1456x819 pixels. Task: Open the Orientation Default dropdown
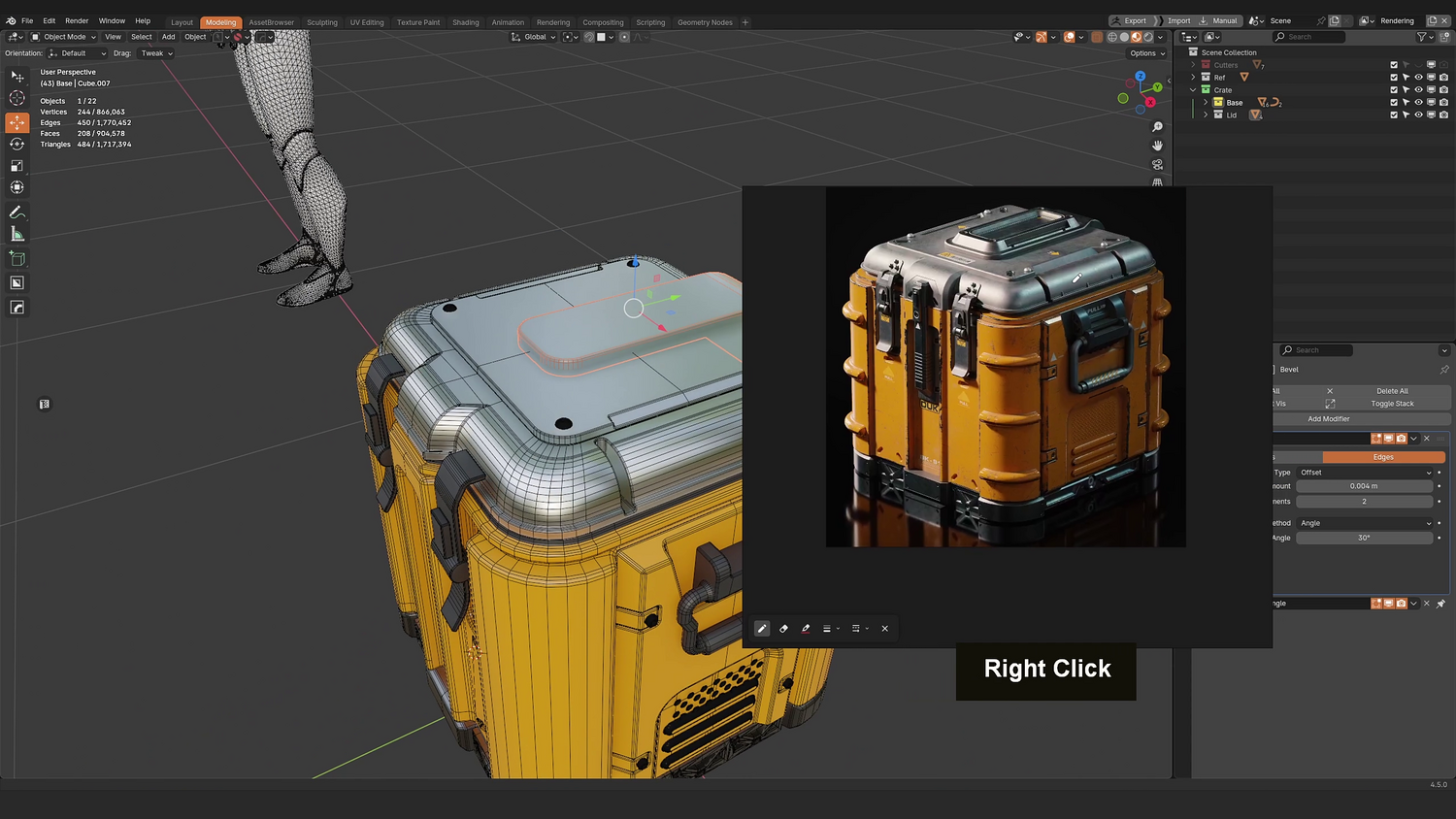tap(78, 53)
